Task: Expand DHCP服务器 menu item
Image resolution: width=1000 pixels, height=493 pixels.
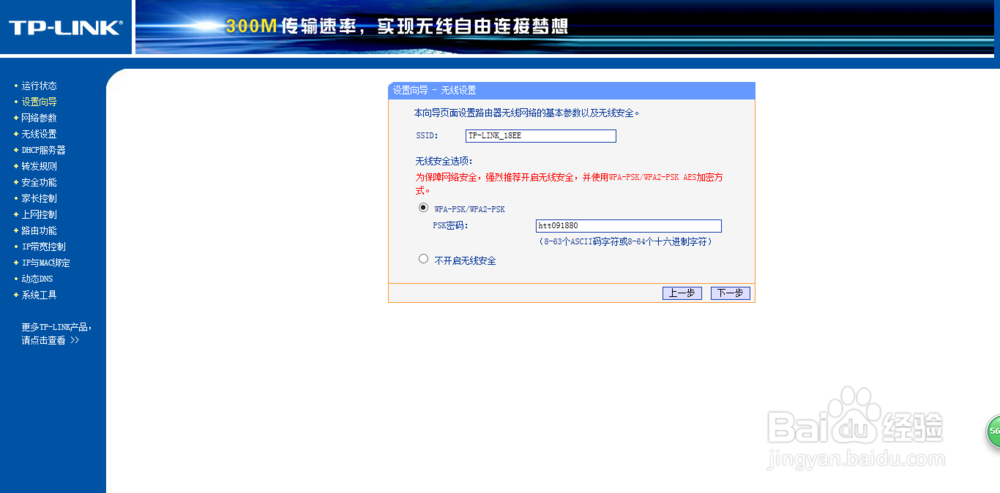Action: click(x=43, y=151)
